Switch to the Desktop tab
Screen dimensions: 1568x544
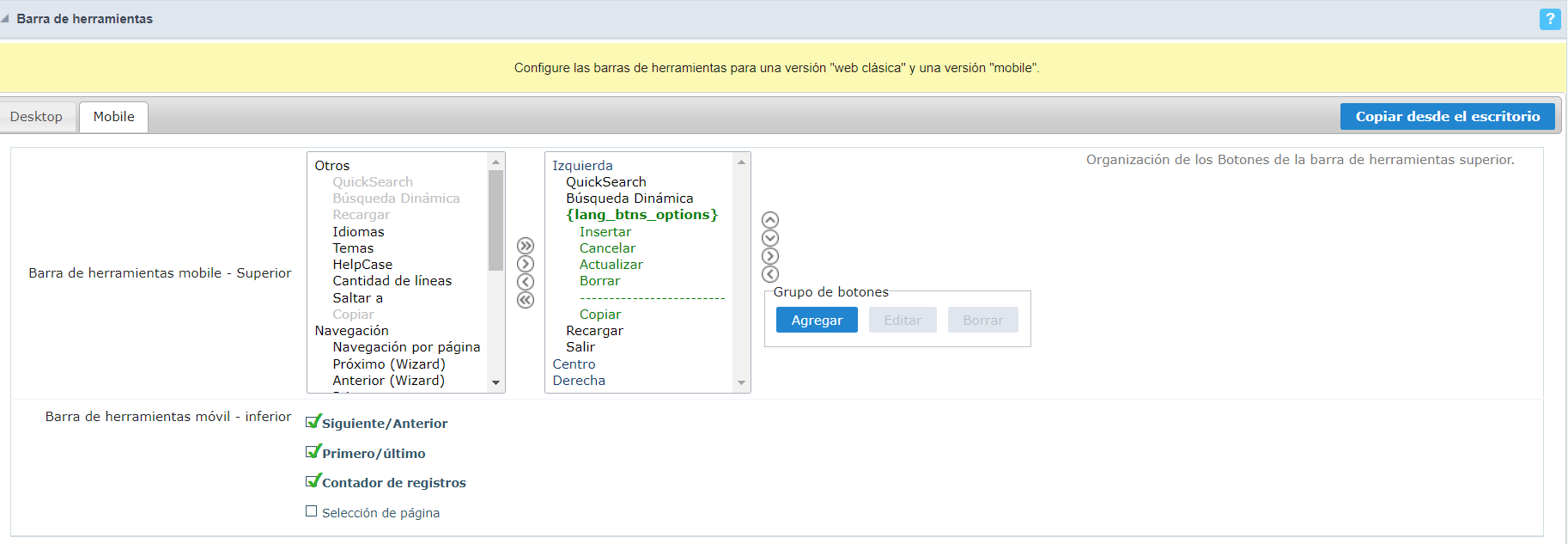click(x=36, y=117)
